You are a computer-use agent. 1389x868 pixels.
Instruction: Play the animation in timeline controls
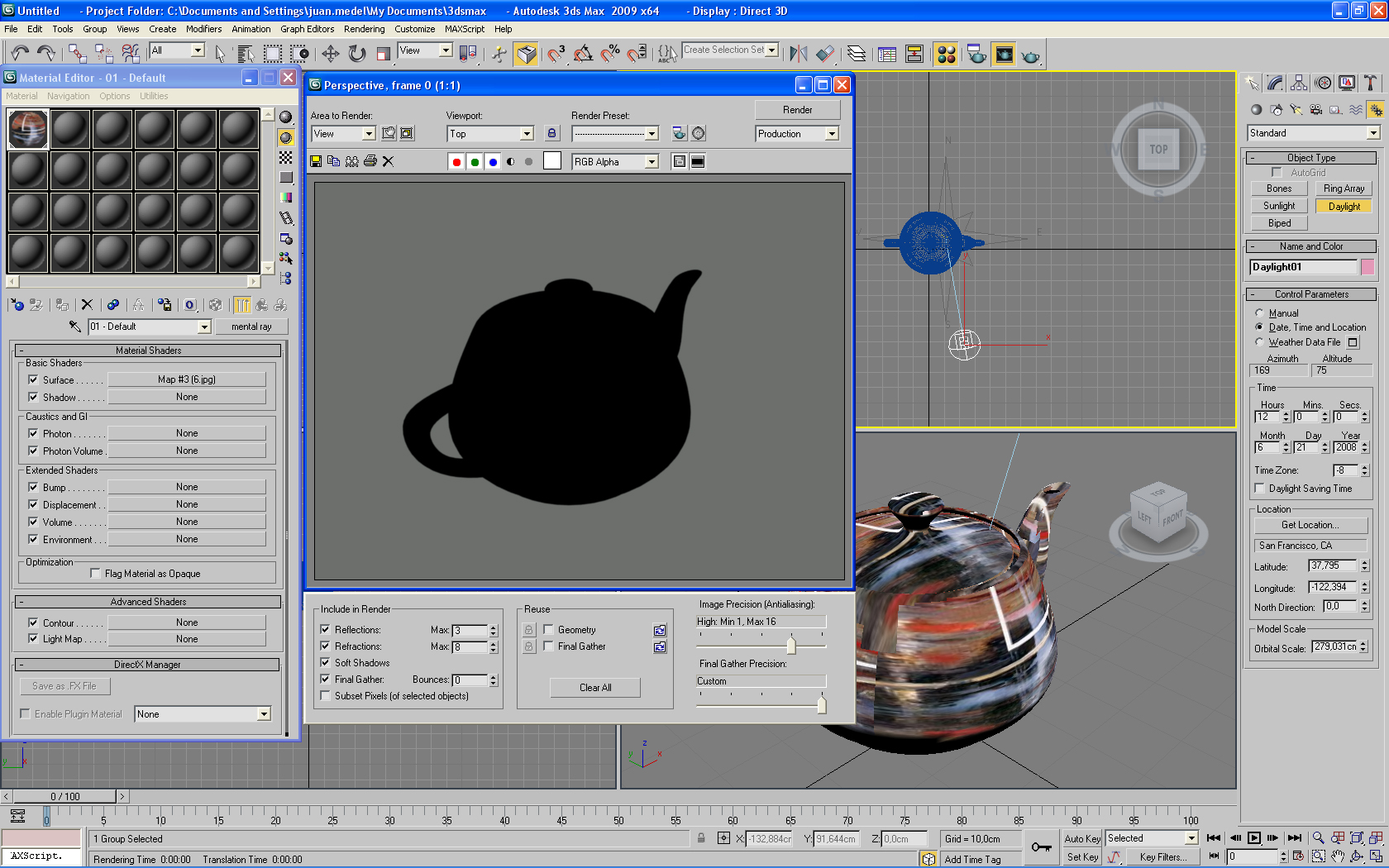coord(1254,837)
